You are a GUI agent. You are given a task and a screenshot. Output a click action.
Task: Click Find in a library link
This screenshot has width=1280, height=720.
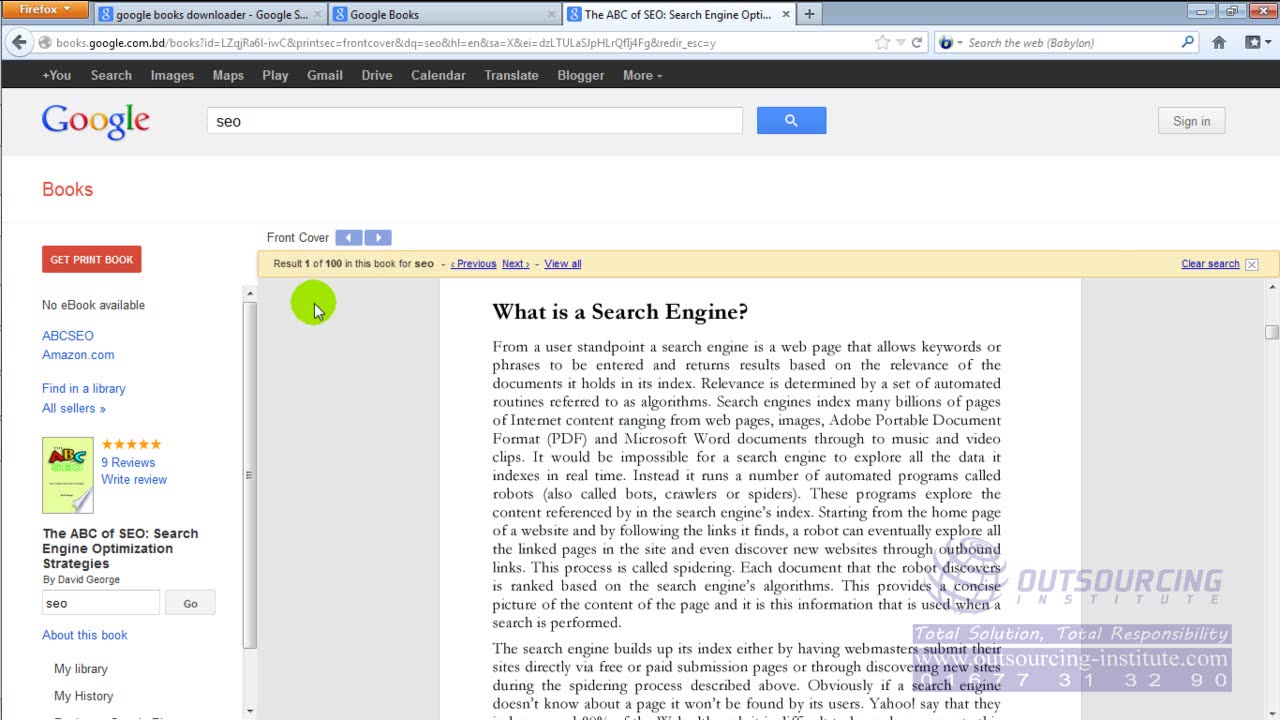click(x=84, y=389)
